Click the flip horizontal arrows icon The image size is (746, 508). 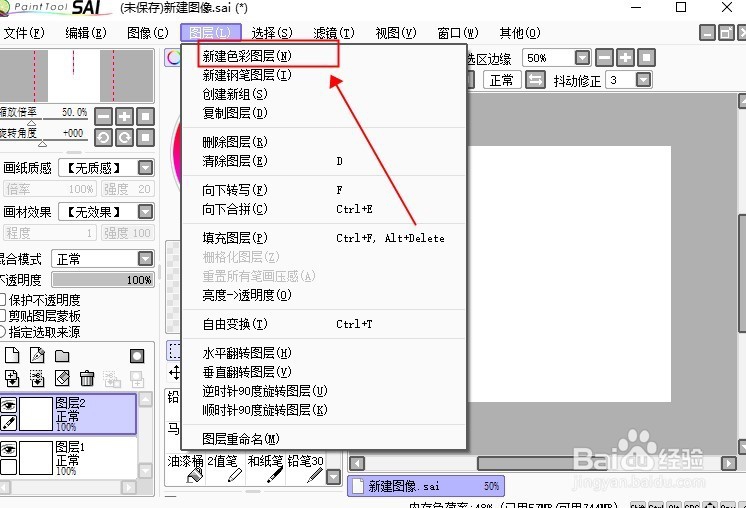[535, 80]
